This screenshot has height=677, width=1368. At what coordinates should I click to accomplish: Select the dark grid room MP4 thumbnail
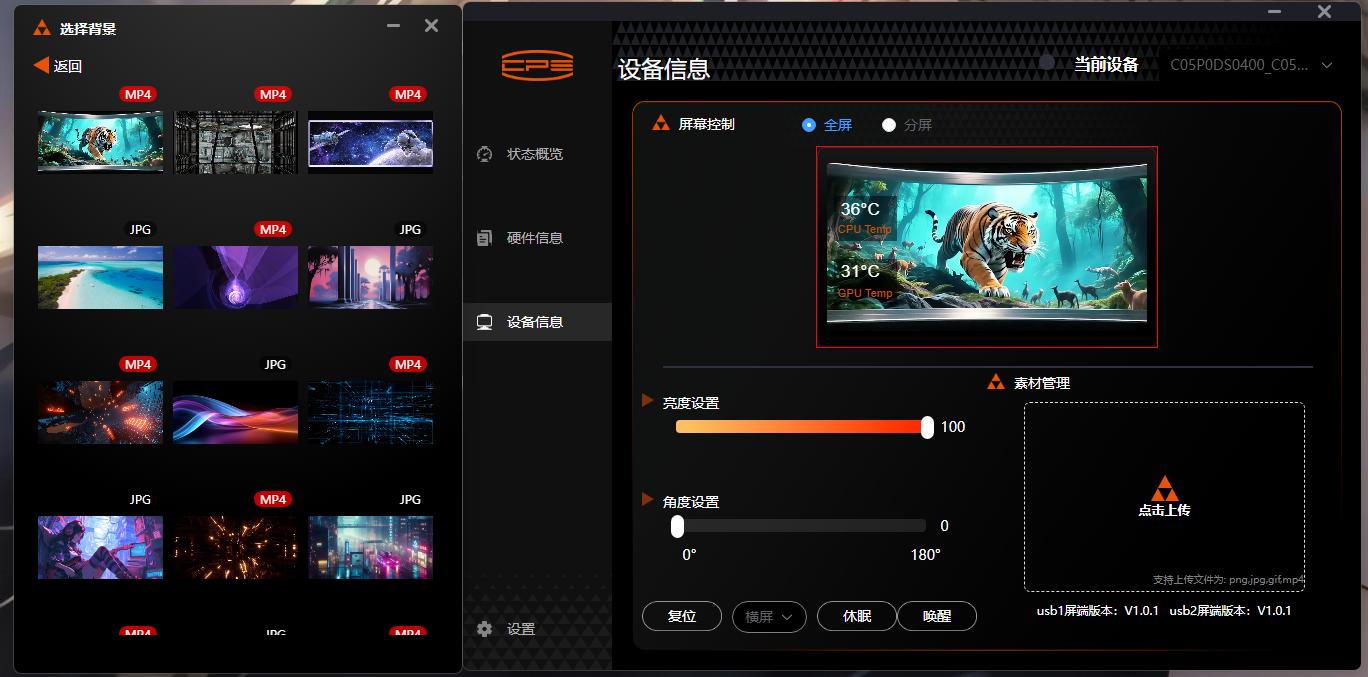pos(236,142)
